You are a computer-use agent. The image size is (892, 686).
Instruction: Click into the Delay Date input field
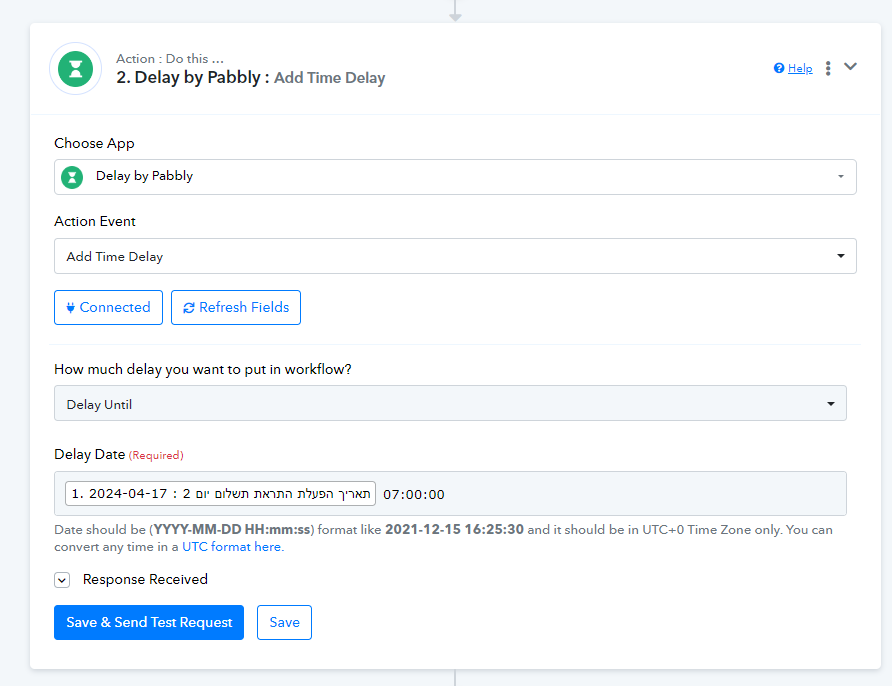pos(450,494)
